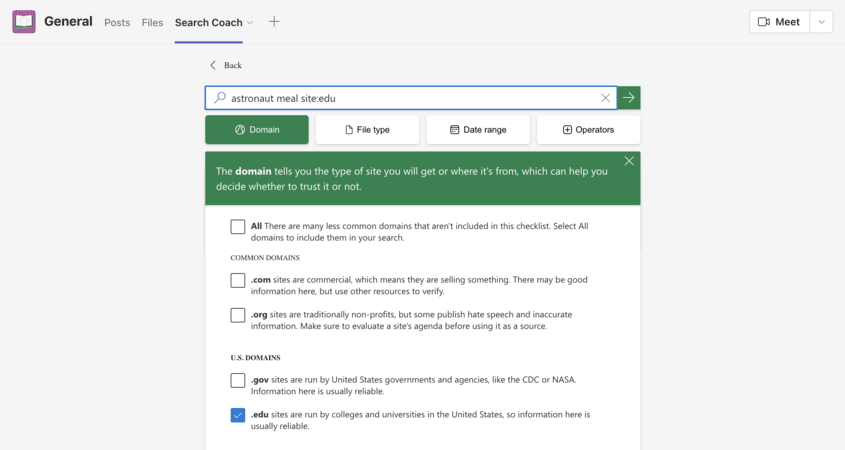Dismiss the green domain info banner
845x450 pixels.
(629, 161)
